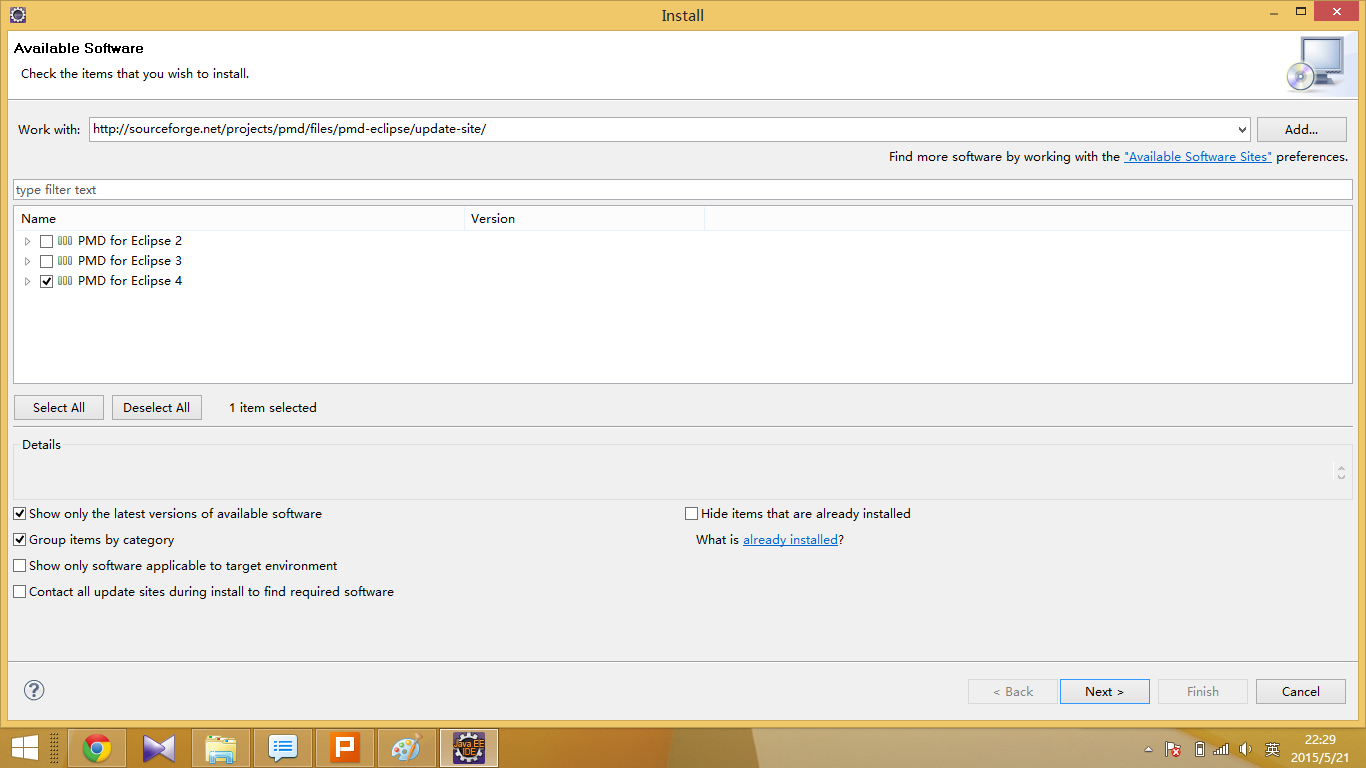Image resolution: width=1366 pixels, height=768 pixels.
Task: Toggle Show only the latest versions checkbox
Action: [20, 514]
